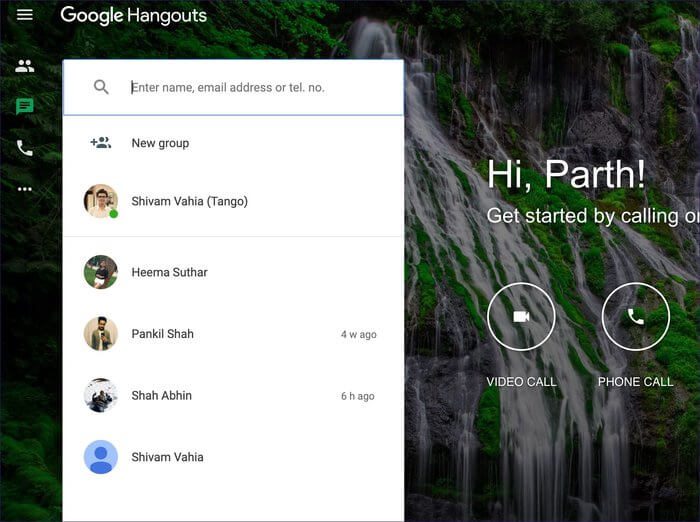Viewport: 700px width, 522px height.
Task: Select the Conversations chat icon
Action: pos(25,107)
